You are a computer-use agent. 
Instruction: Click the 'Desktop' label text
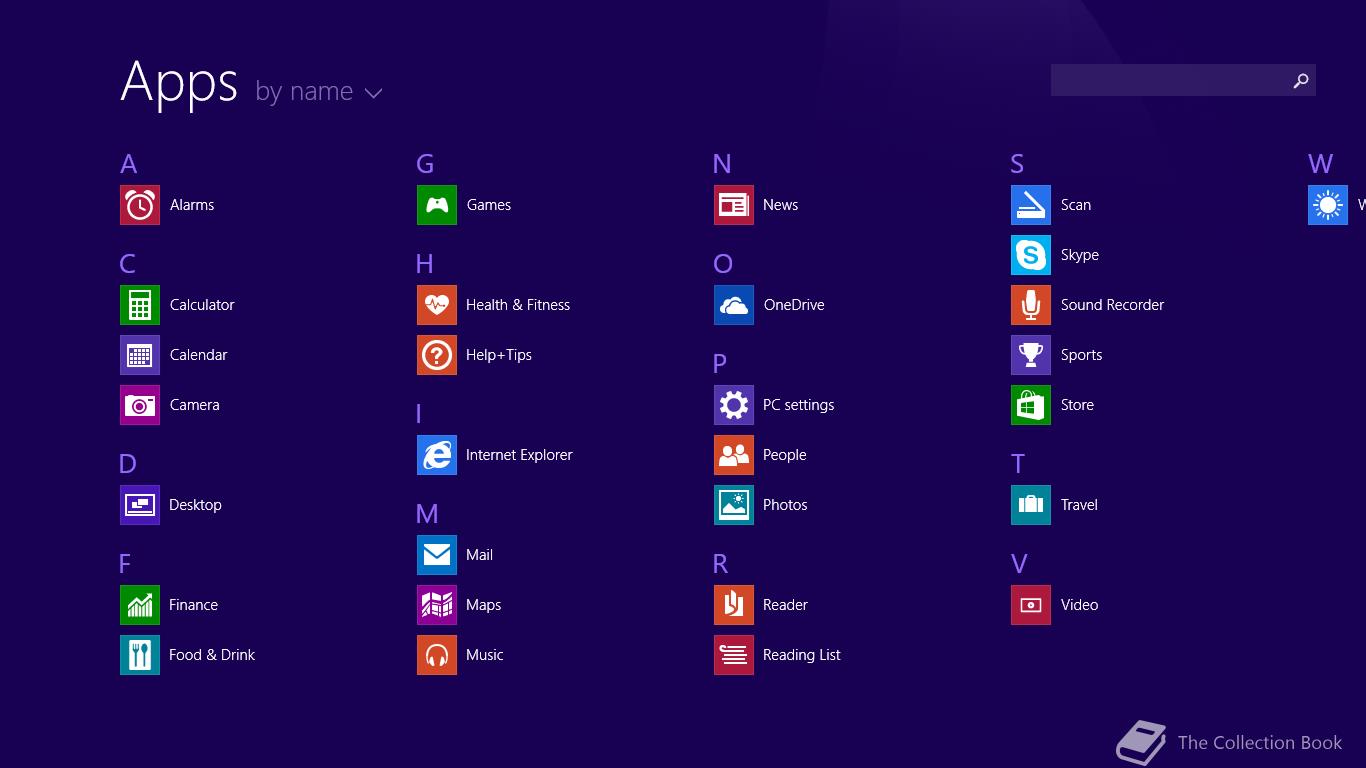[195, 505]
